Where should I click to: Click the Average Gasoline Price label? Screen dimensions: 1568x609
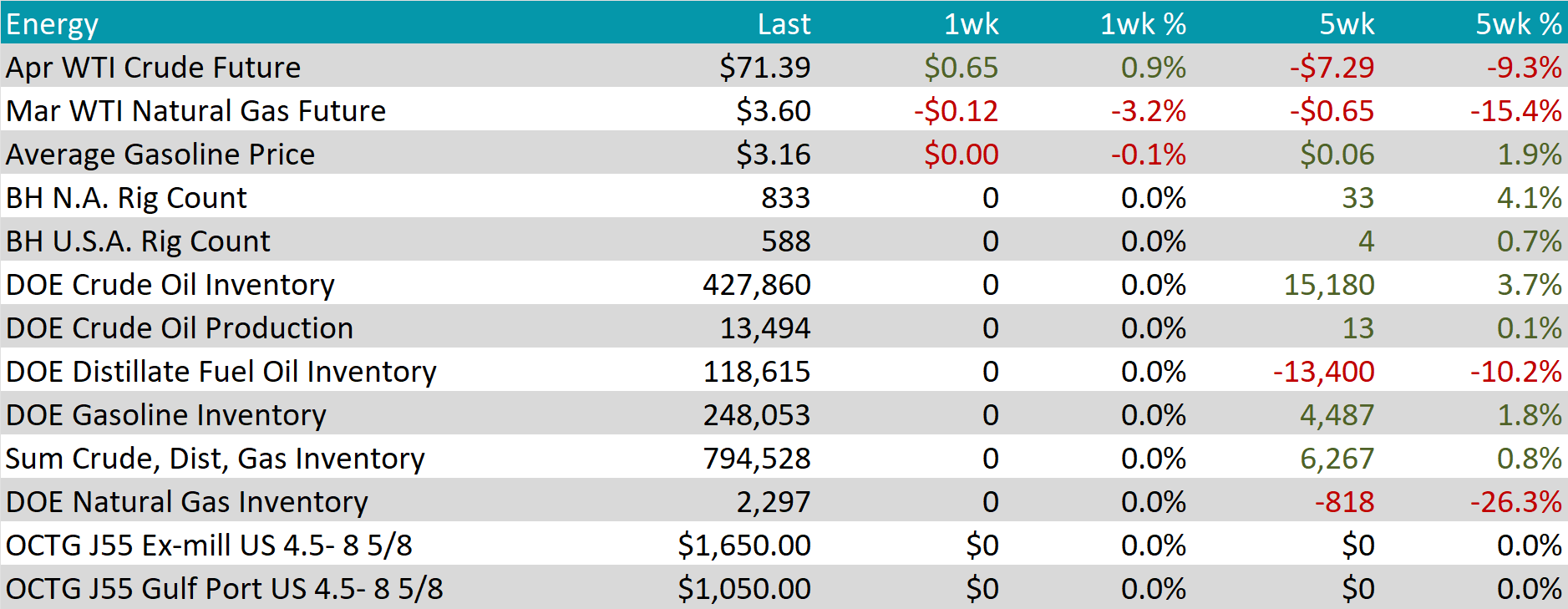pos(160,155)
